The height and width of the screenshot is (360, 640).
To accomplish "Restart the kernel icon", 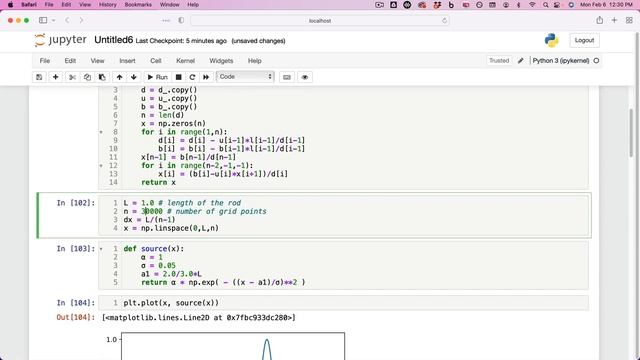I will 192,77.
